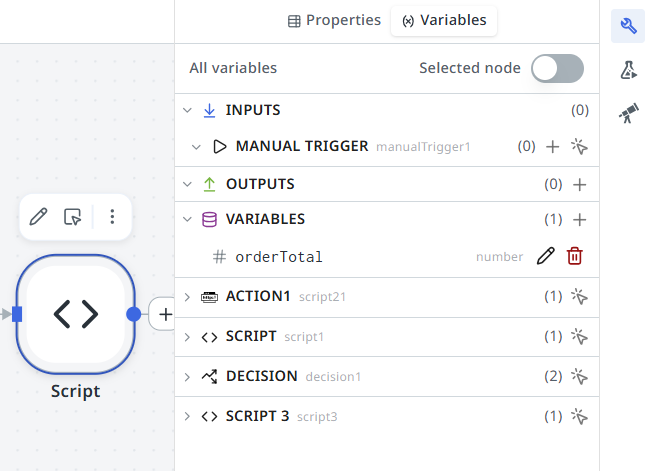Expand the SCRIPT script1 group
This screenshot has width=651, height=471.
coord(187,337)
